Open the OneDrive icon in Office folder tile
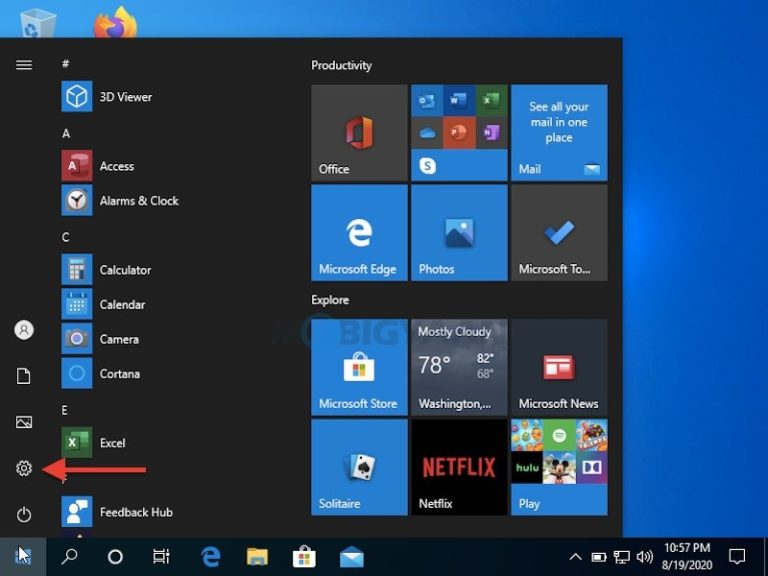 click(427, 132)
